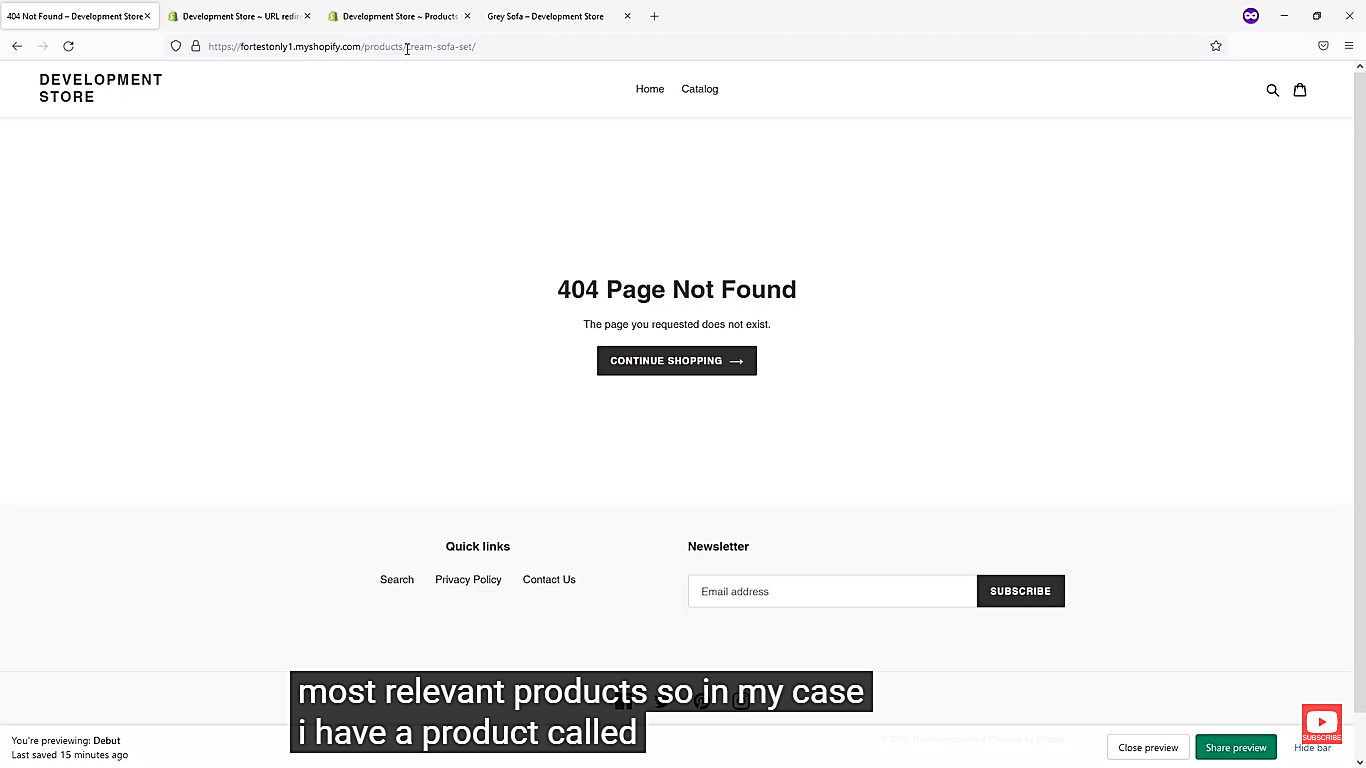Minimize the browser window

tap(1284, 16)
